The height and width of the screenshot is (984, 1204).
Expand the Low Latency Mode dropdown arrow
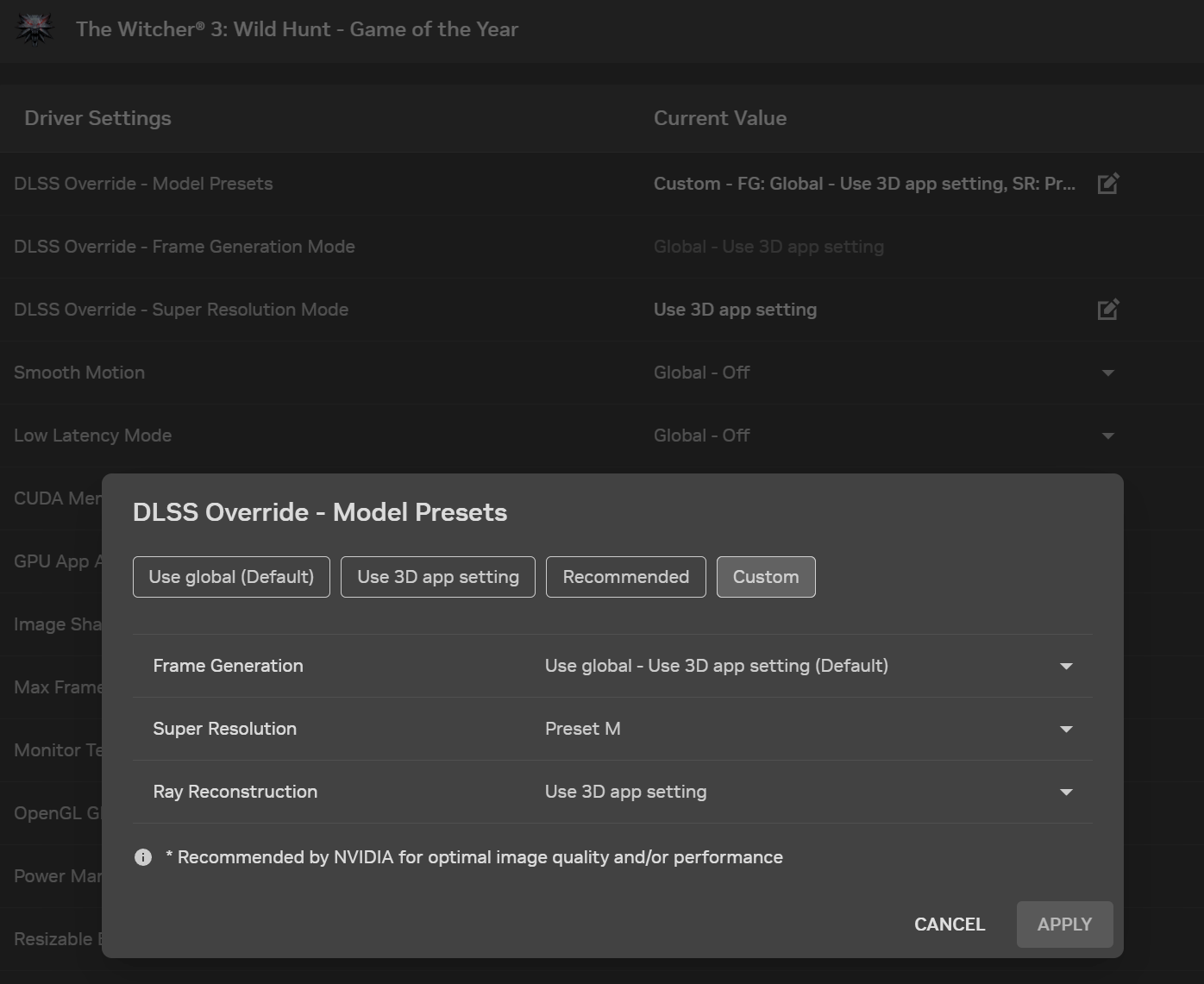click(x=1108, y=436)
